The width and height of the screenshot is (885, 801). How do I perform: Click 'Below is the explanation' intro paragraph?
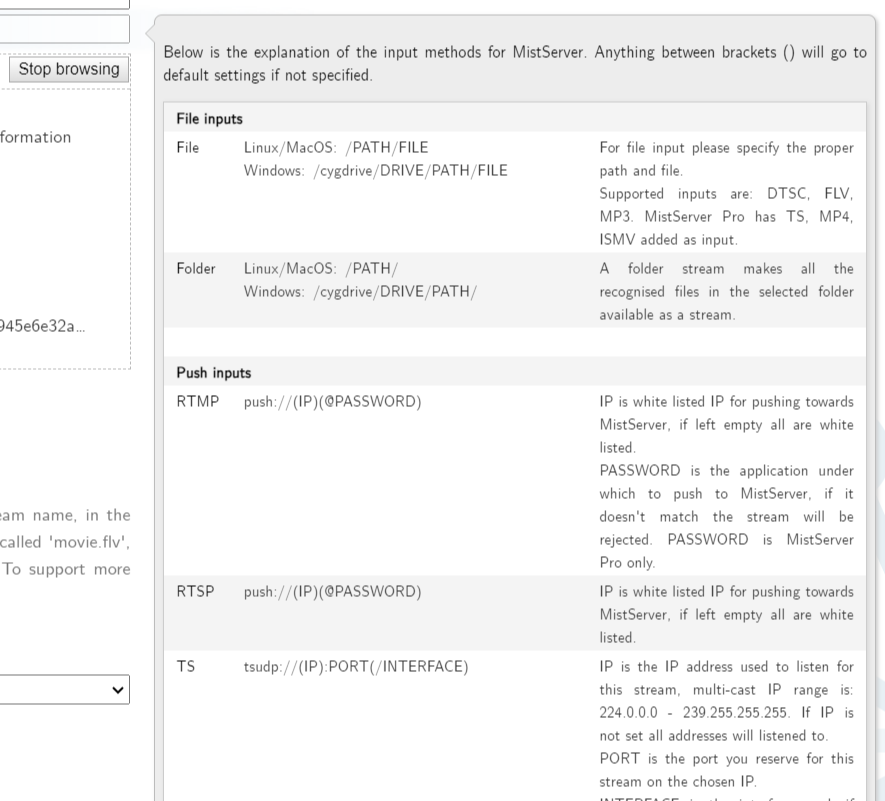coord(515,64)
